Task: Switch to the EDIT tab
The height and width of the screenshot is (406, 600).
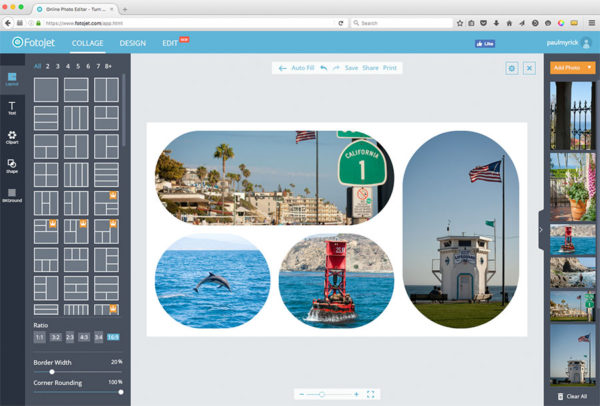Action: 170,43
